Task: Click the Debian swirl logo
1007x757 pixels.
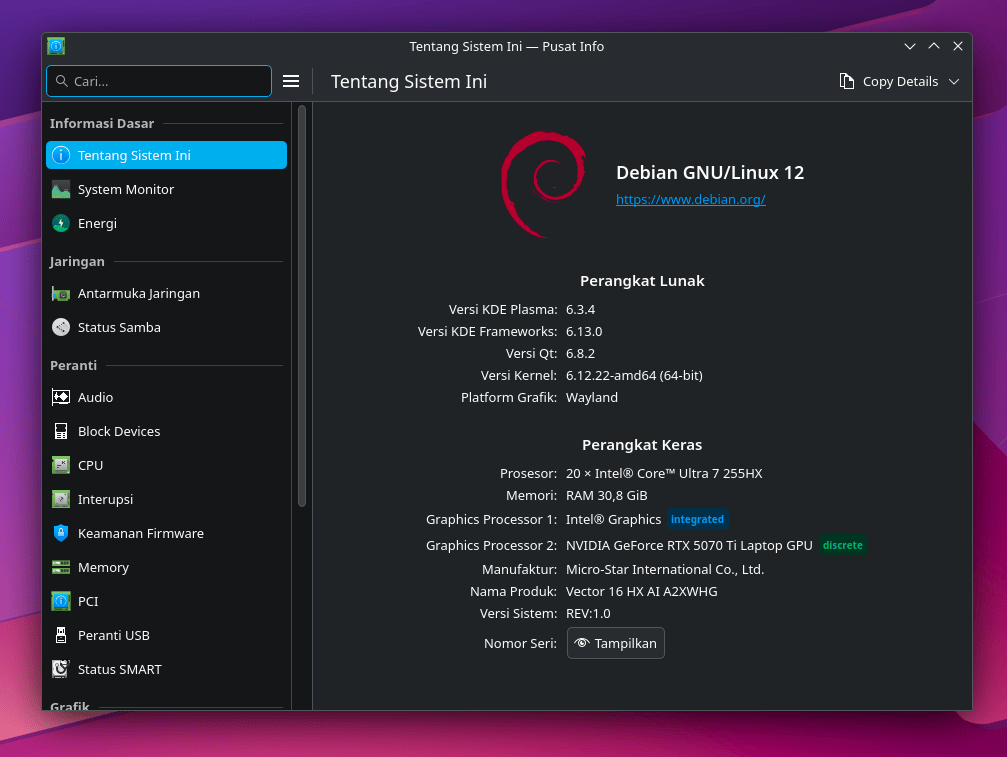Action: click(543, 184)
